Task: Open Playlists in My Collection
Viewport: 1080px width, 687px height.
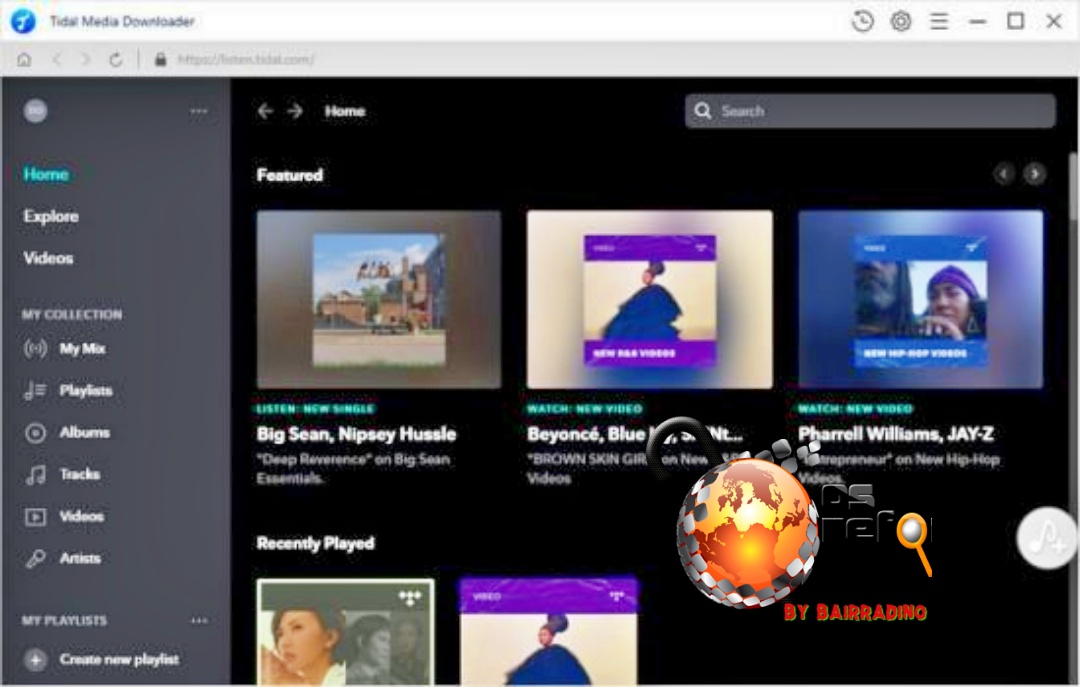Action: (85, 391)
